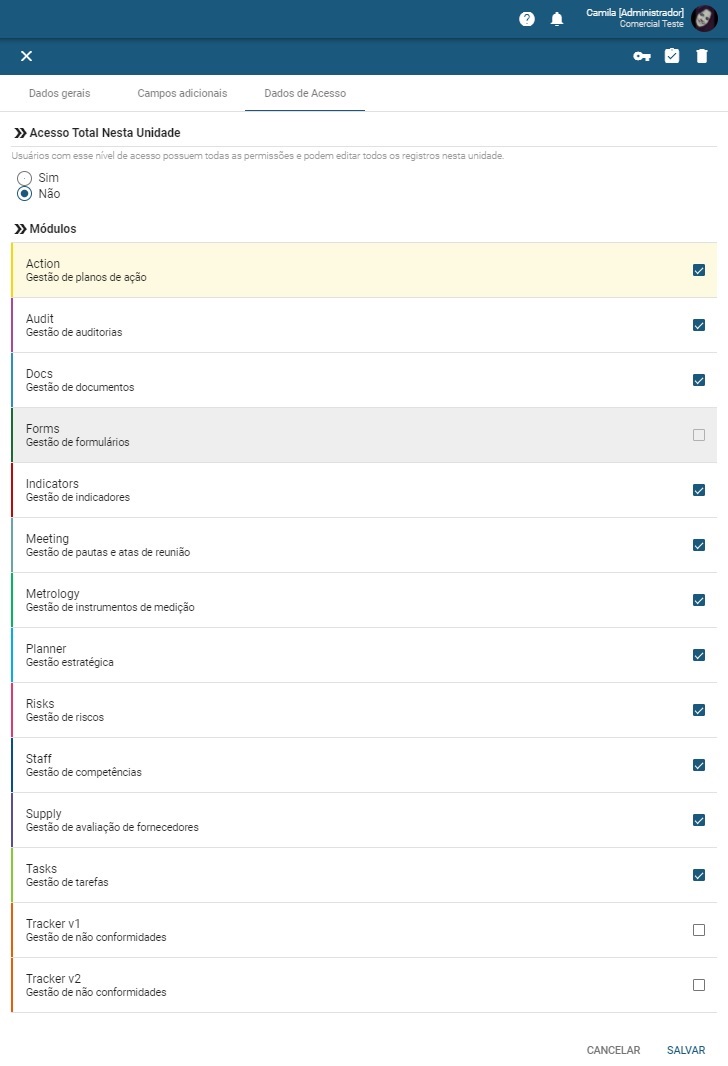Screen dimensions: 728x1066
Task: Click the clipboard checkmark icon
Action: point(672,56)
